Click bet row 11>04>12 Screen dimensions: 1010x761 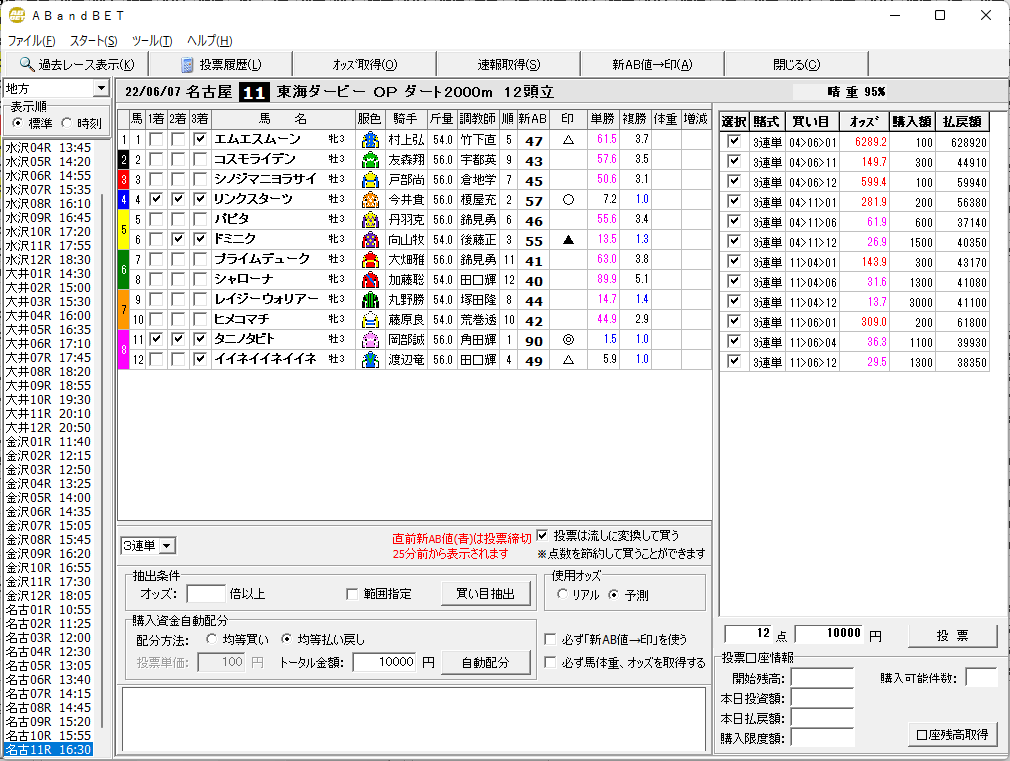click(x=854, y=302)
